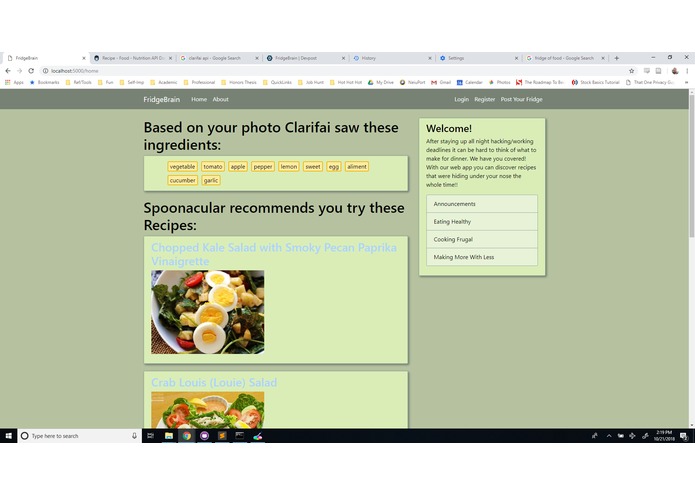This screenshot has height=494, width=695.
Task: Open the Chrome profile avatar
Action: point(675,71)
